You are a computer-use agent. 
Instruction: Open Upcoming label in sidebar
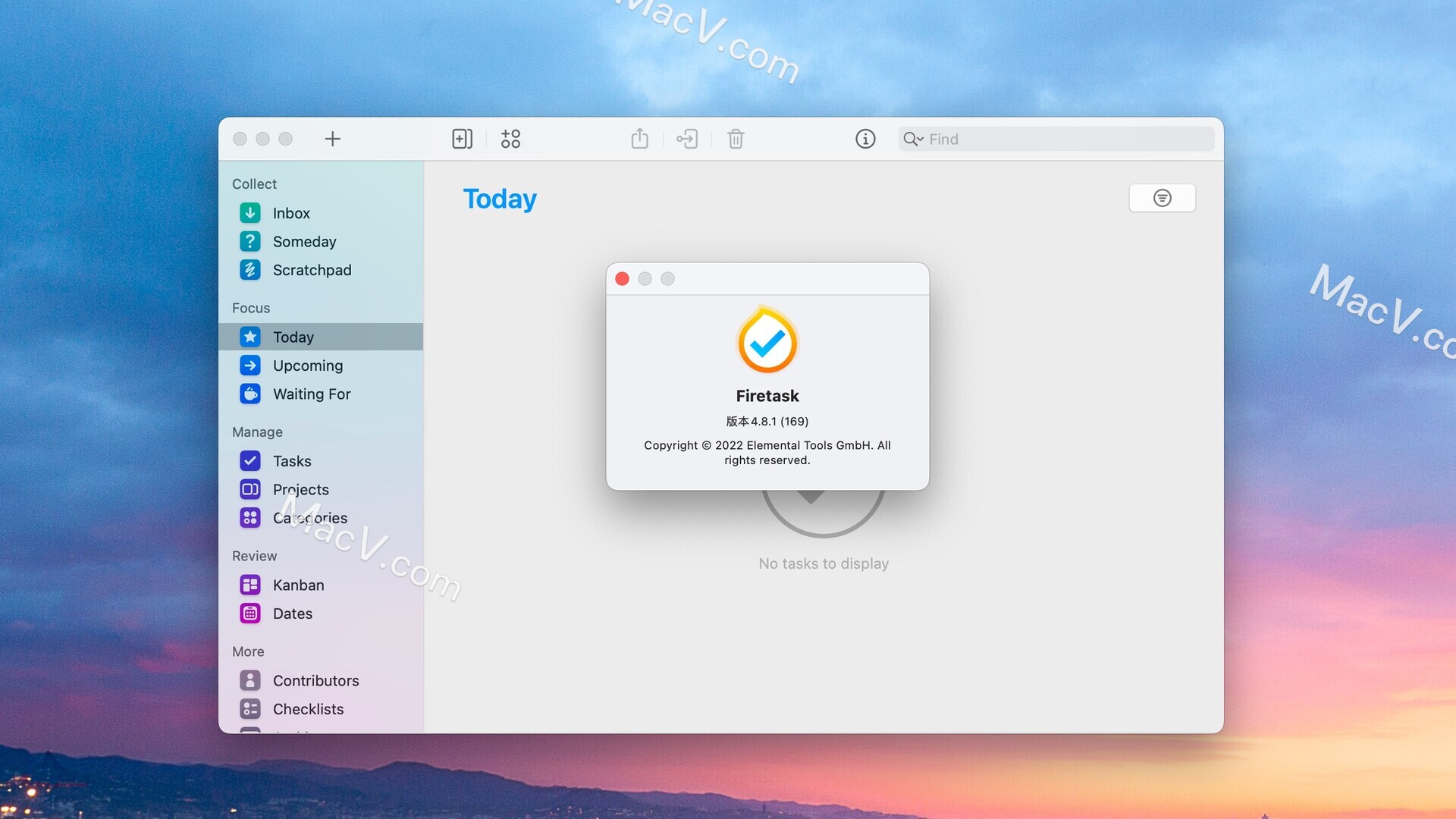pos(307,366)
